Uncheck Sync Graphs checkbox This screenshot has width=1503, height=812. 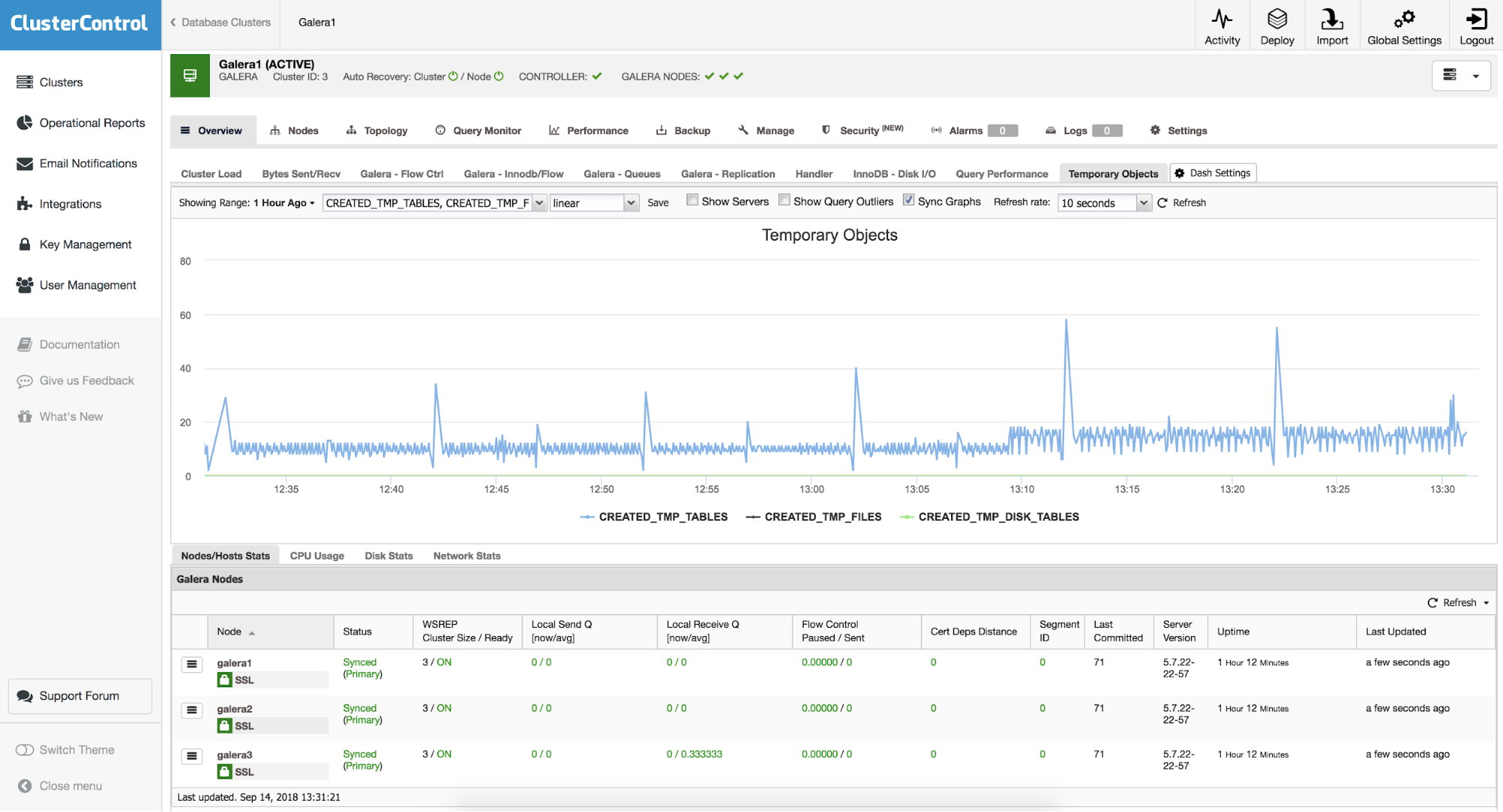pyautogui.click(x=908, y=200)
